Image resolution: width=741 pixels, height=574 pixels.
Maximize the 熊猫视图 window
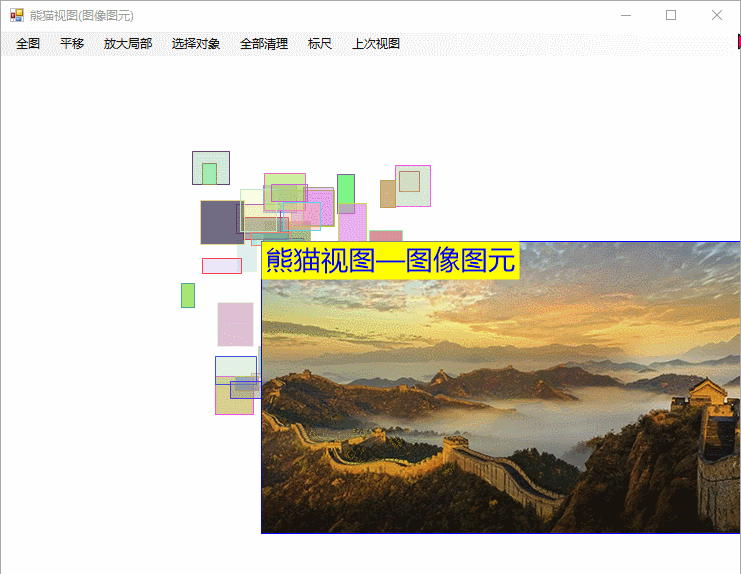671,16
